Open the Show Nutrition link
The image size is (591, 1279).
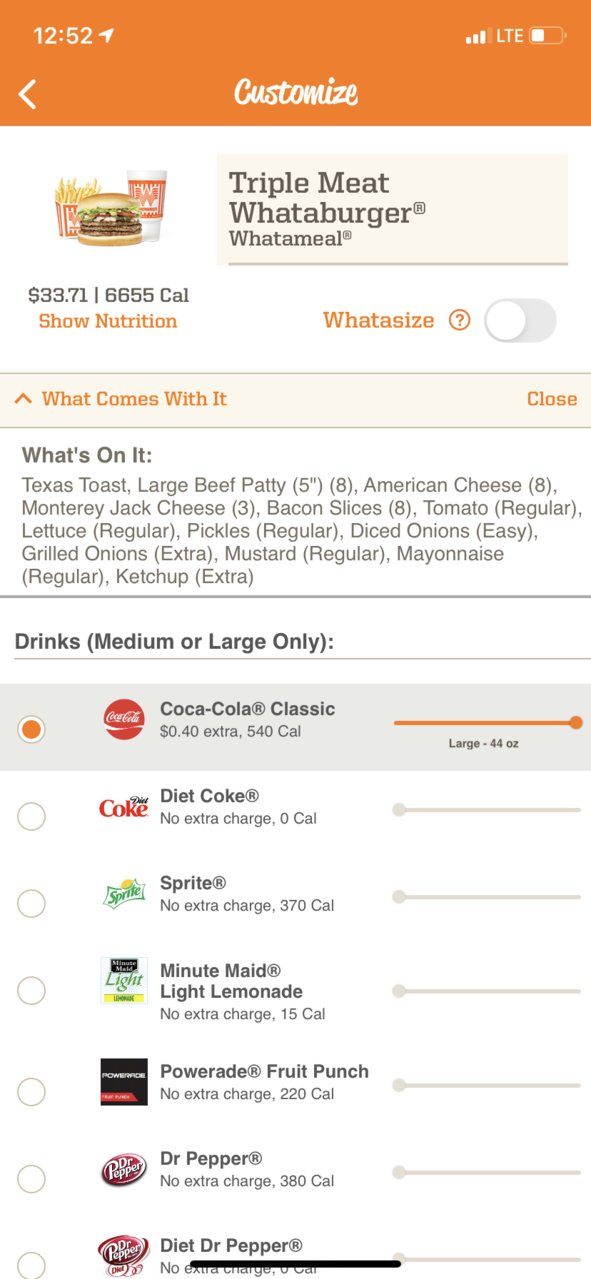pos(108,321)
